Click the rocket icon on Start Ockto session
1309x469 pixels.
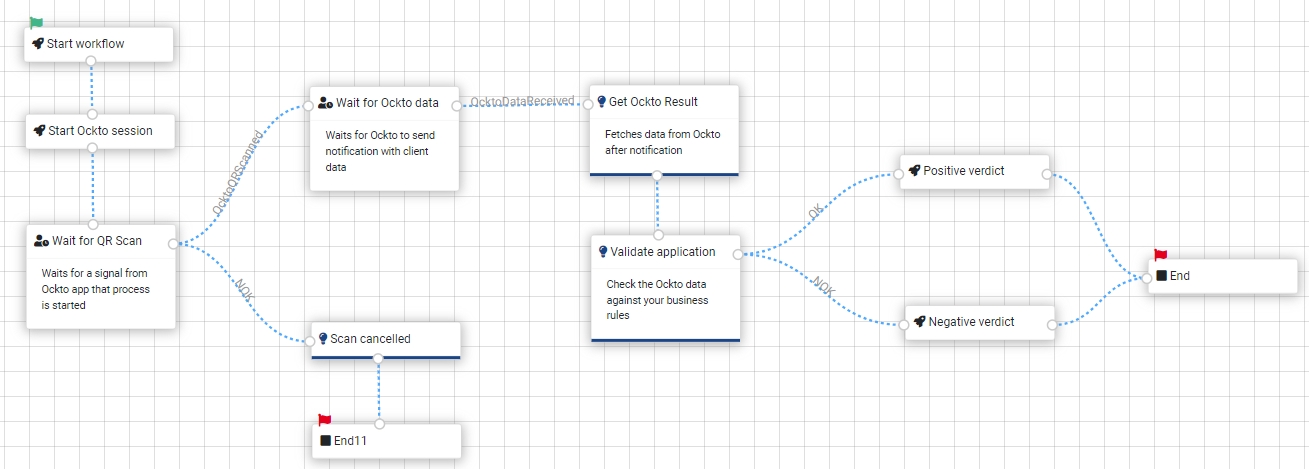[x=39, y=131]
